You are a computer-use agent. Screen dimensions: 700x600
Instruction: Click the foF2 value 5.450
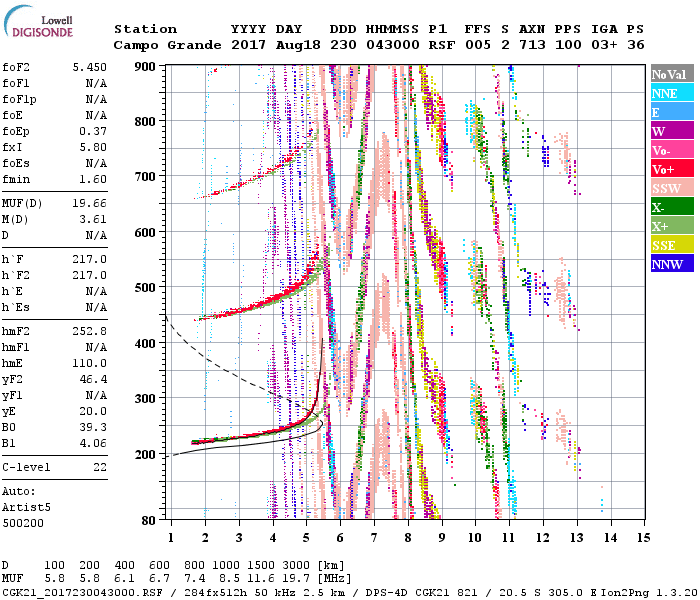point(90,67)
